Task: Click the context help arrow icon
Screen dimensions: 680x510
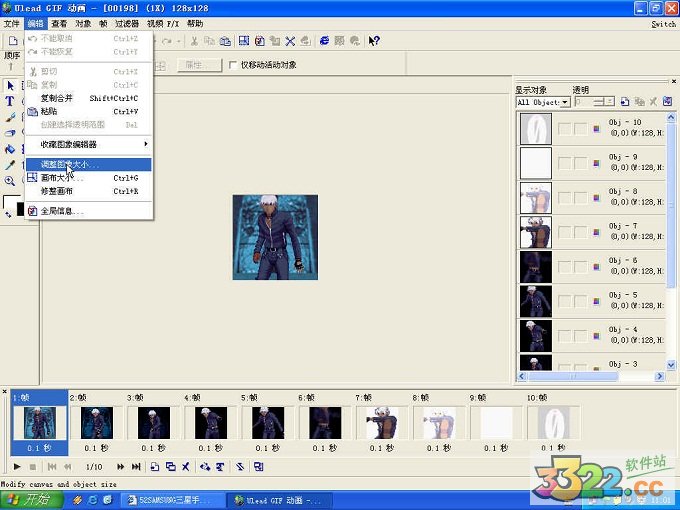Action: tap(374, 41)
